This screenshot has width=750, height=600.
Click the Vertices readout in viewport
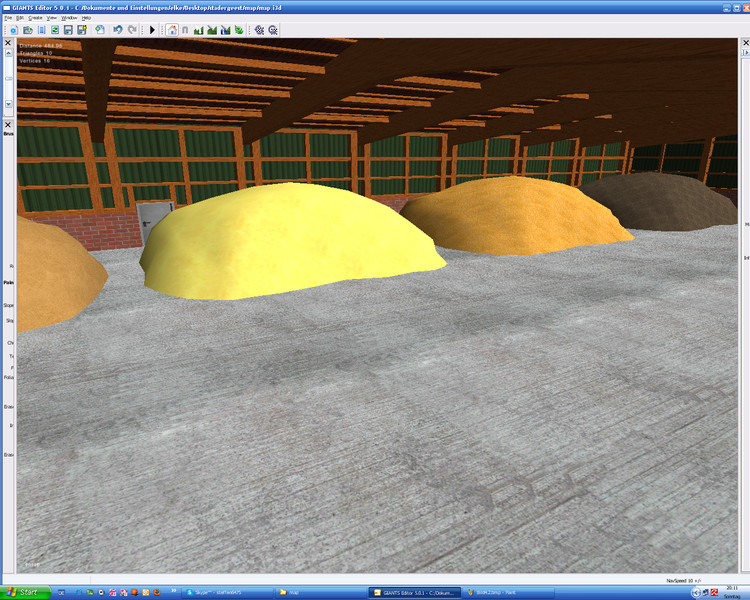(x=35, y=61)
